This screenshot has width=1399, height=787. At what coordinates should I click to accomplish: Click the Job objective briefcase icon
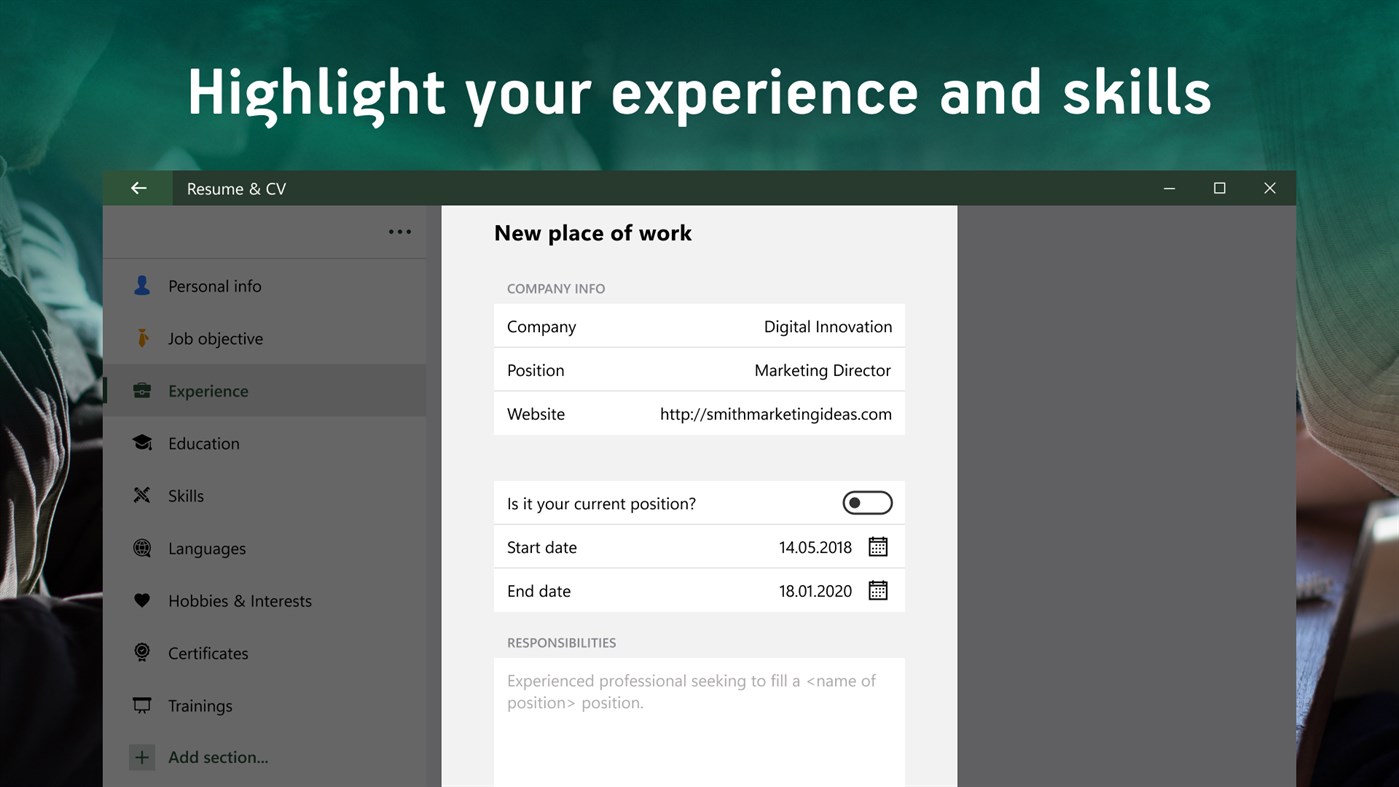pyautogui.click(x=141, y=338)
